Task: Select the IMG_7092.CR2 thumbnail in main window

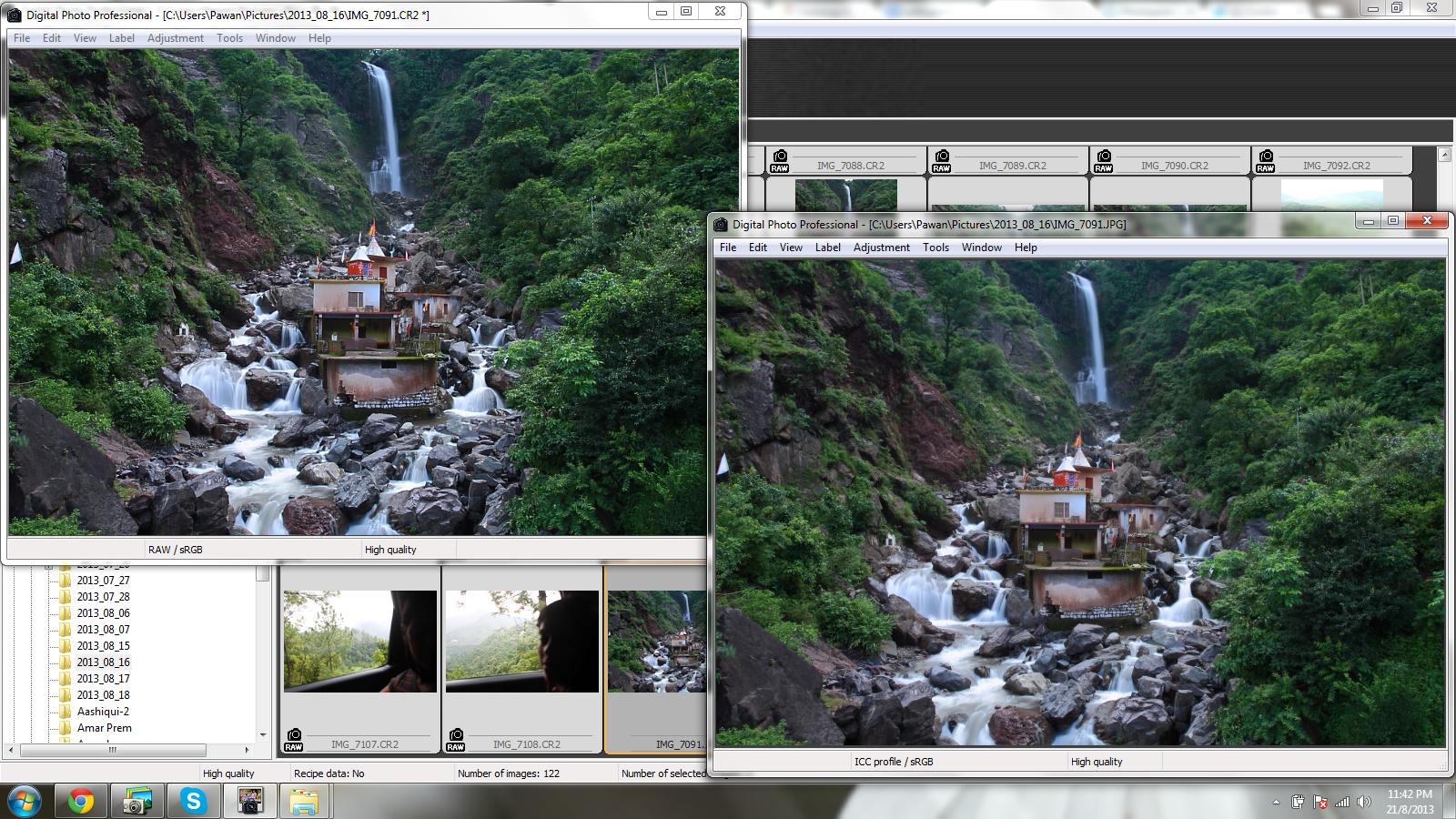Action: [1332, 195]
